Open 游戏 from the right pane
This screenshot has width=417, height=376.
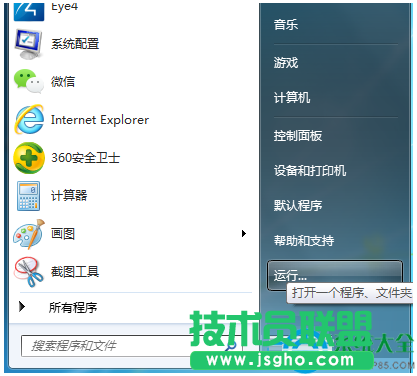(286, 62)
